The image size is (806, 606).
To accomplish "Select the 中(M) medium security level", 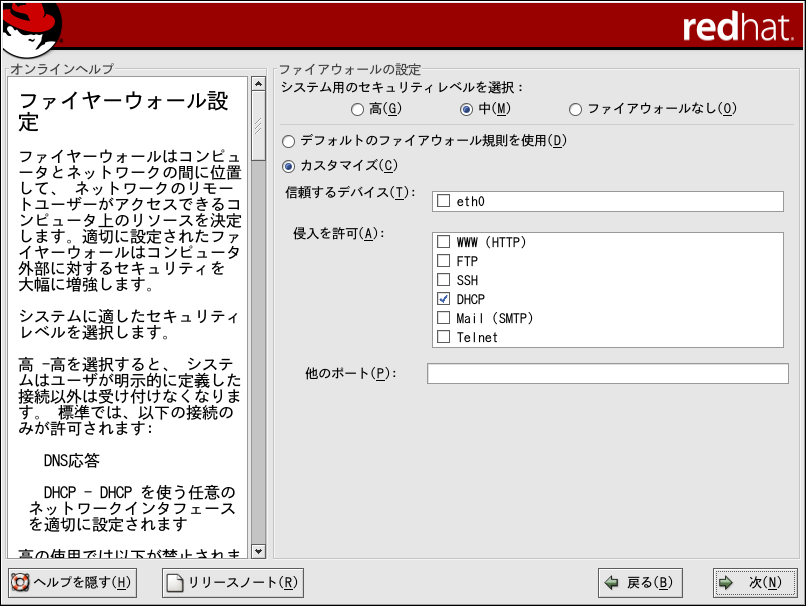I will click(466, 109).
